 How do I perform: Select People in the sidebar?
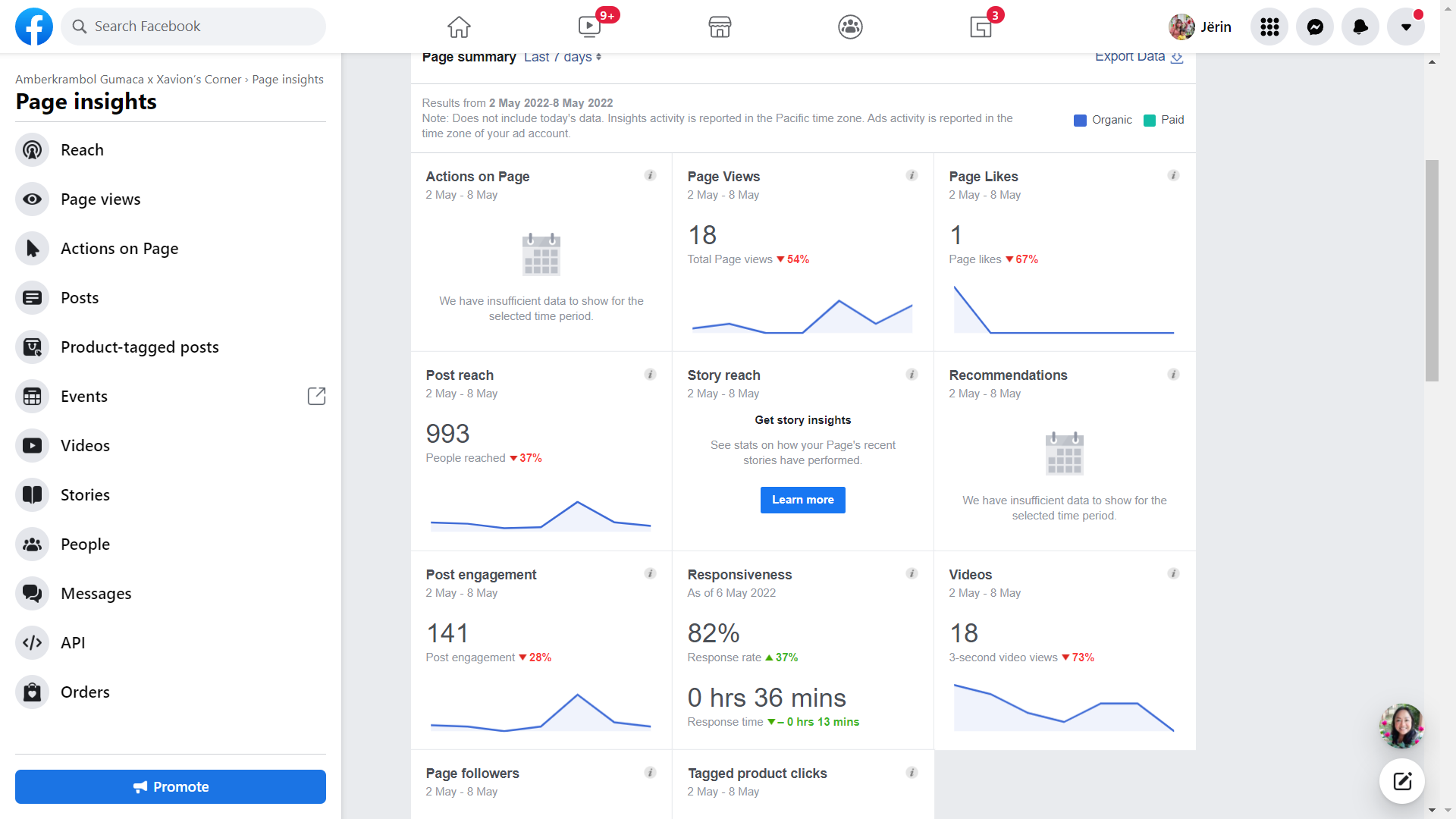[171, 544]
